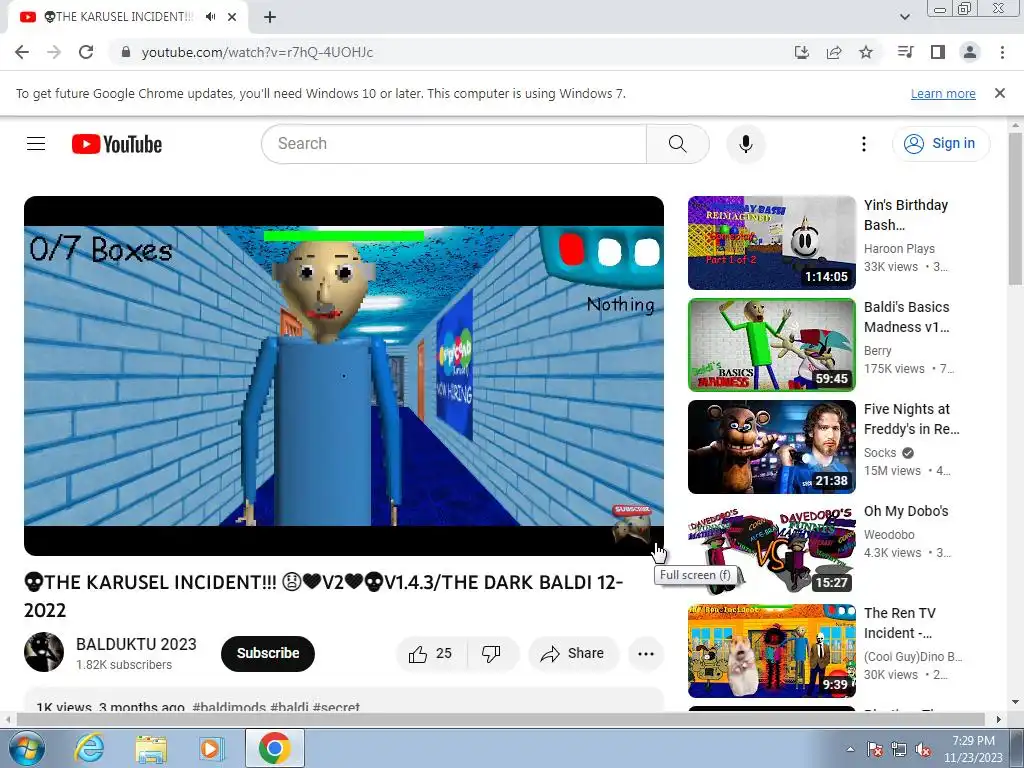Open the Learn more link

point(943,93)
